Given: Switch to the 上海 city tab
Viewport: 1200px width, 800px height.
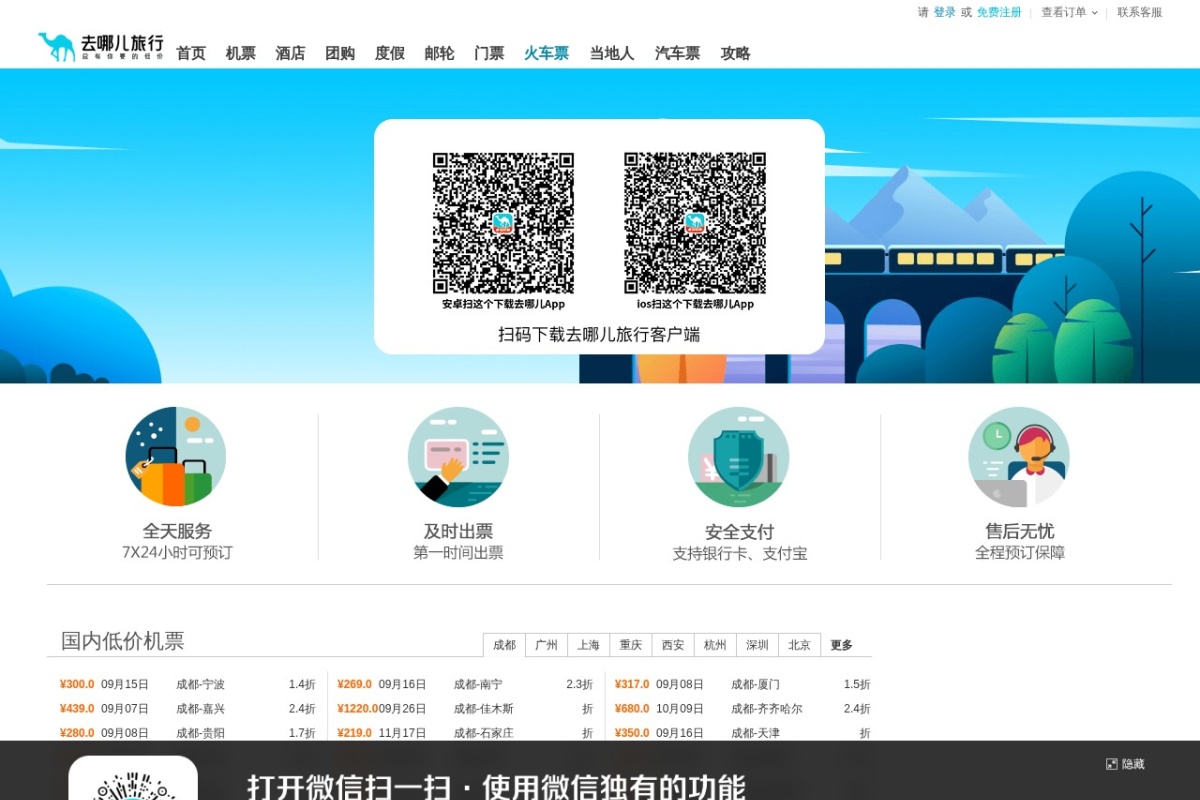Looking at the screenshot, I should coord(588,645).
